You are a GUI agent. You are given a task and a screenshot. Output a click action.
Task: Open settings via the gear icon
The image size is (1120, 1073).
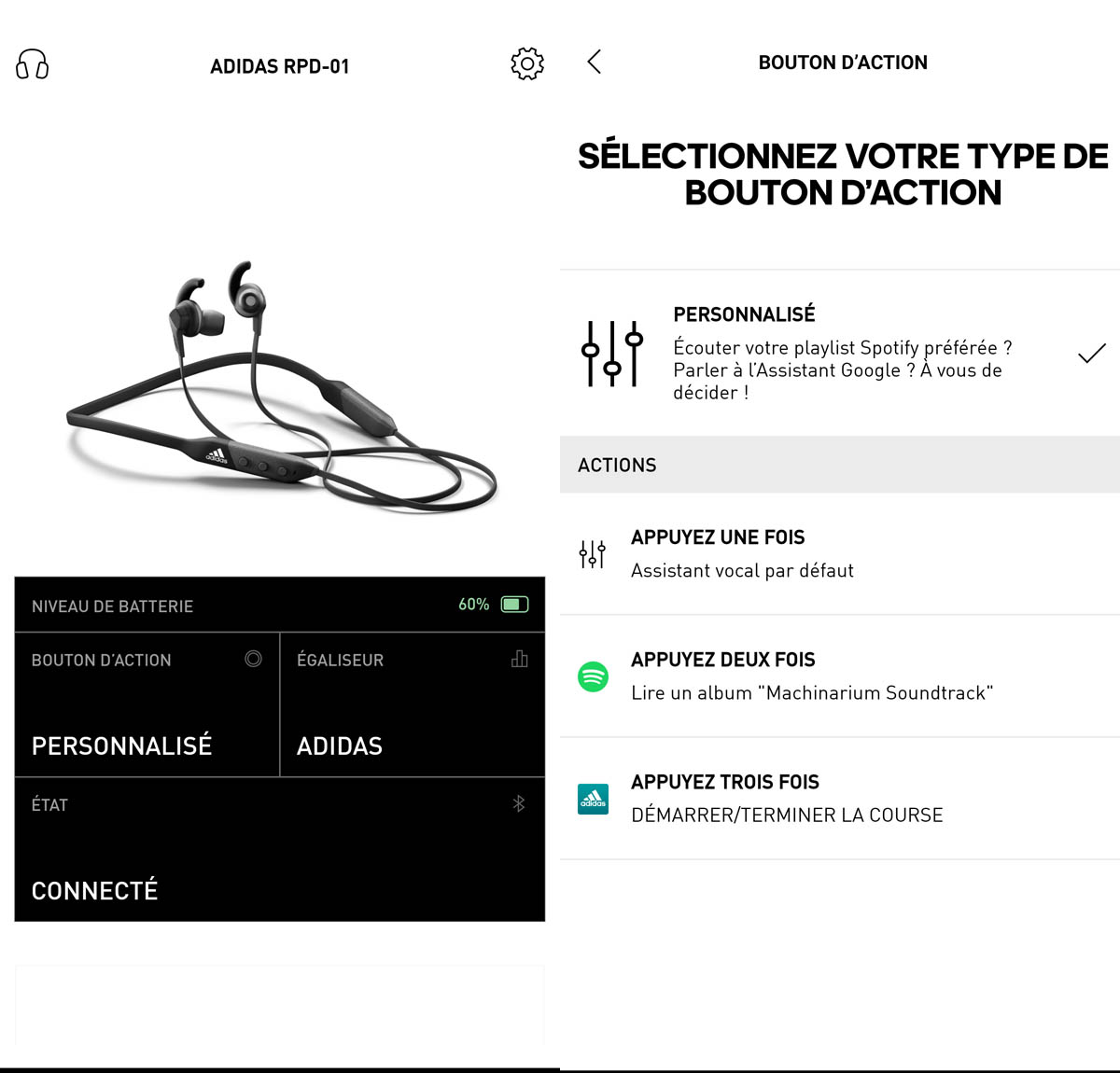tap(527, 63)
